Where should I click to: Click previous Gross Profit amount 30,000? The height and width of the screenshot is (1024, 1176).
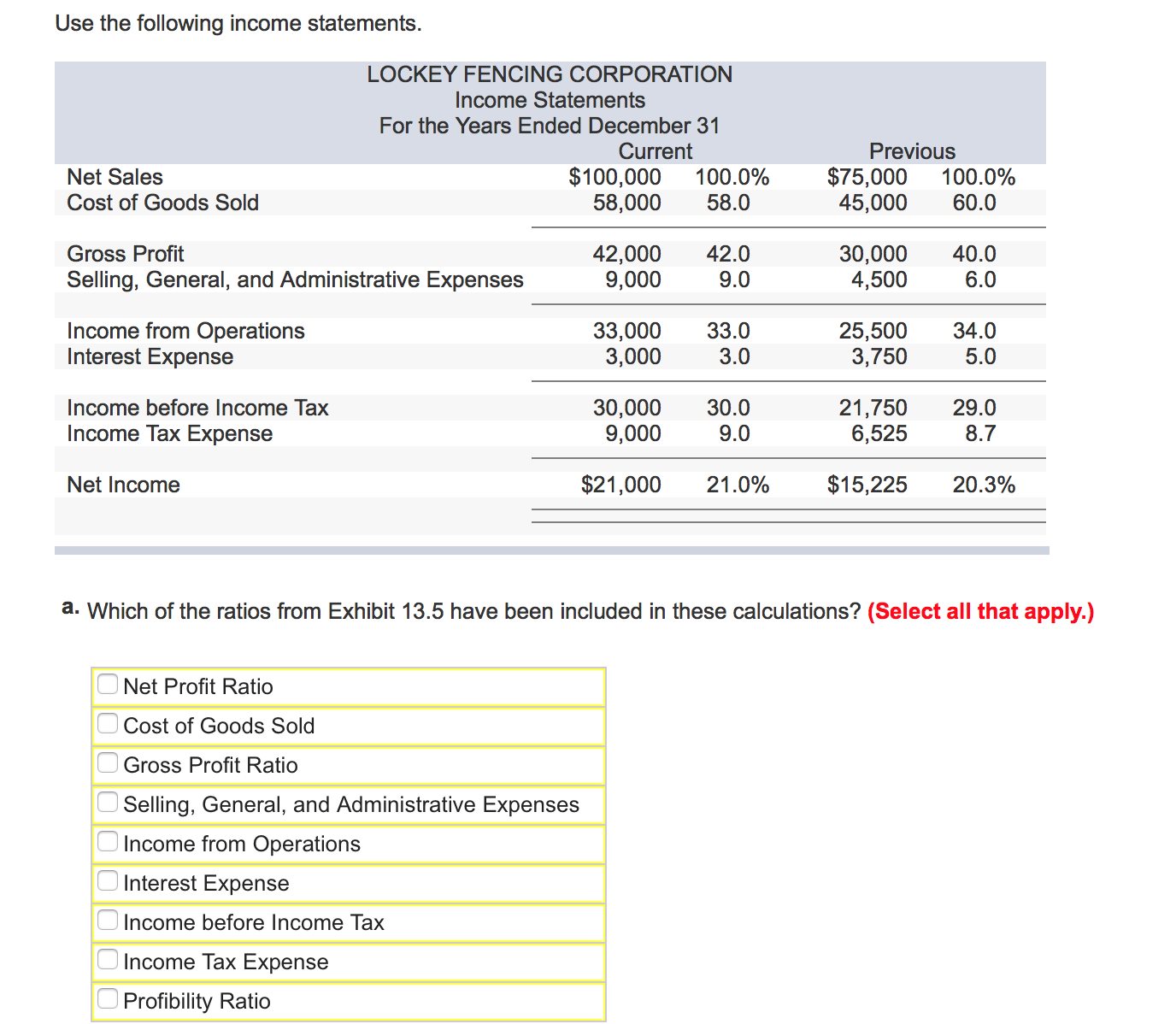[x=873, y=254]
